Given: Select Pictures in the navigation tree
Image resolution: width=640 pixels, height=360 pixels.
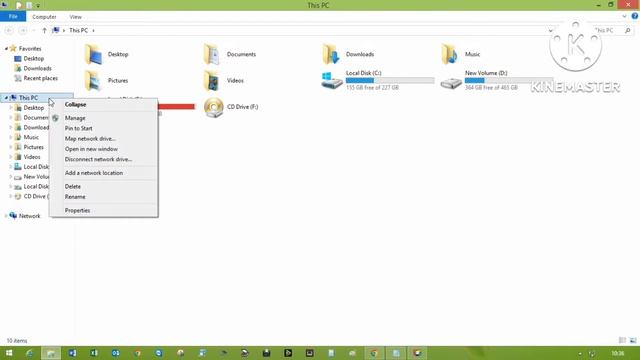Looking at the screenshot, I should (x=33, y=147).
